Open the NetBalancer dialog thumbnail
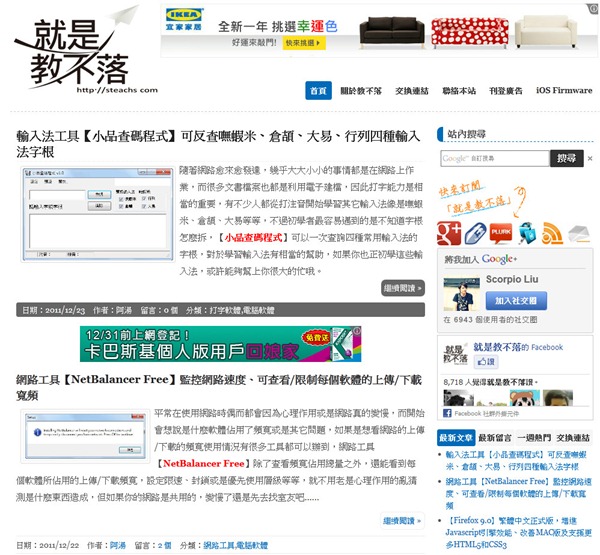This screenshot has height=555, width=600. click(x=85, y=436)
